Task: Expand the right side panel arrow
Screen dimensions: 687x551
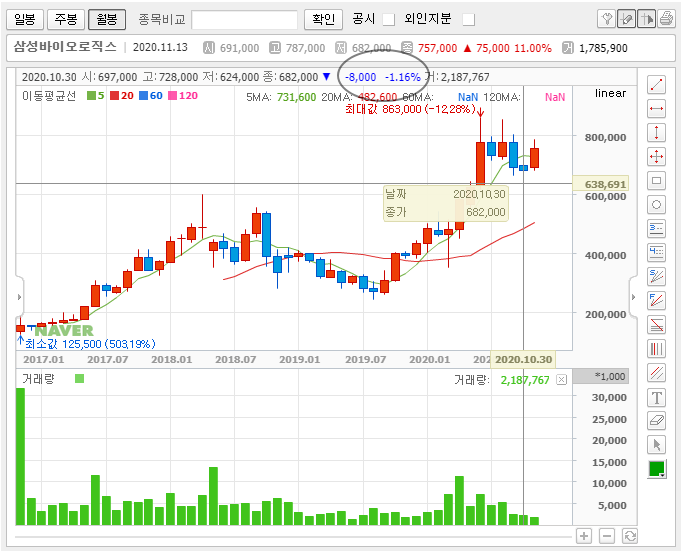Action: point(633,297)
